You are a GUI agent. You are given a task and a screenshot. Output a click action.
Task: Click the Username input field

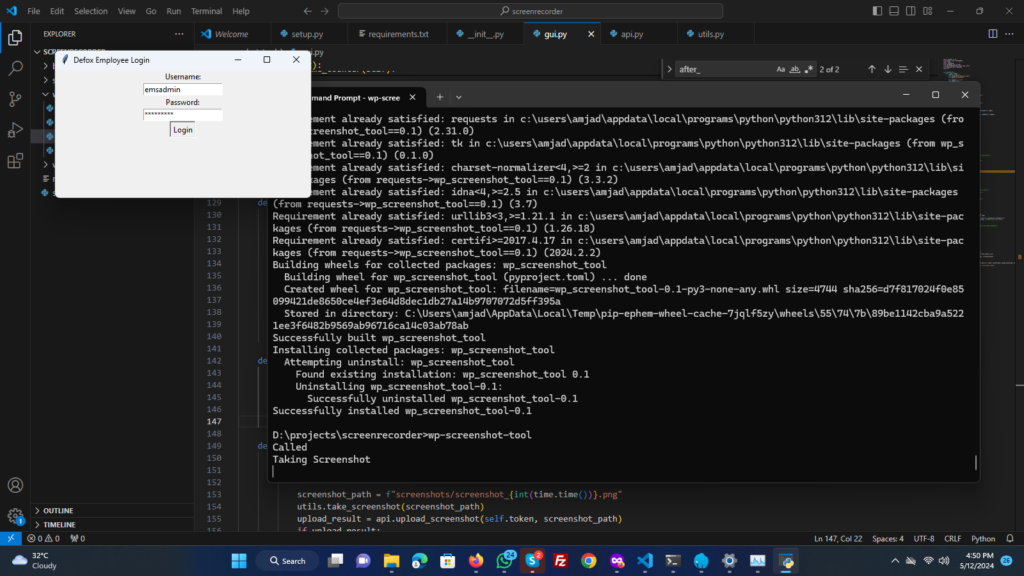[182, 89]
